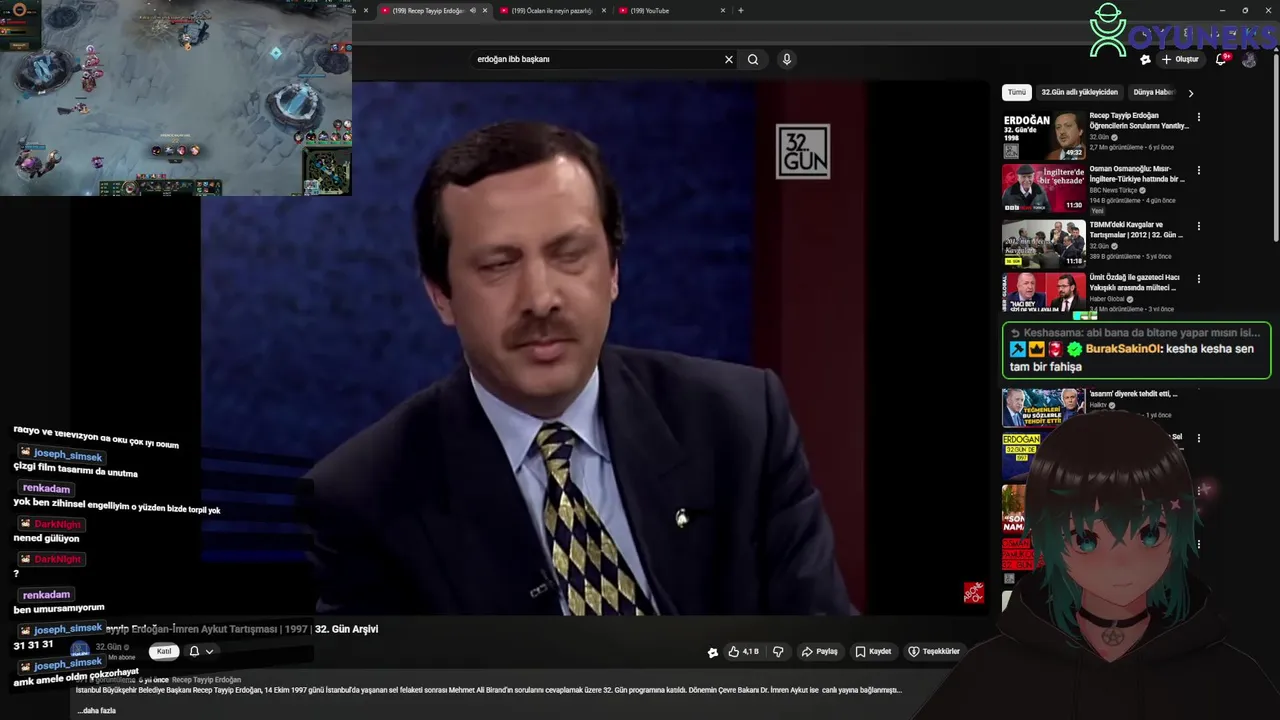
Task: Close the Recep Tayyip Erdoğan tab
Action: point(485,11)
